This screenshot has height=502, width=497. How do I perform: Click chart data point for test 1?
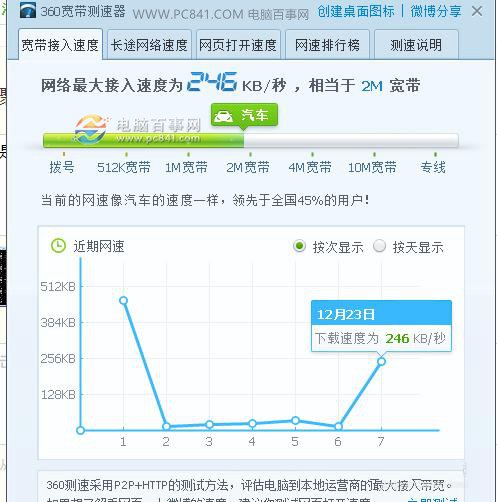pyautogui.click(x=123, y=301)
